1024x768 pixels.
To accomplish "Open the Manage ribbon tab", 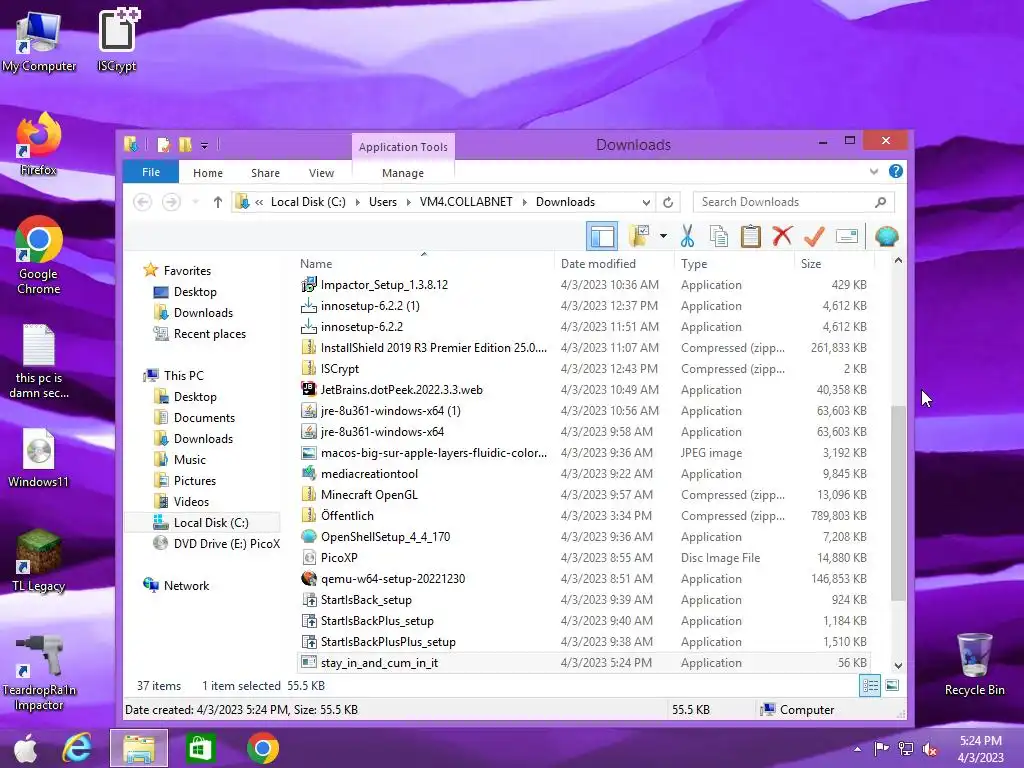I will point(403,173).
